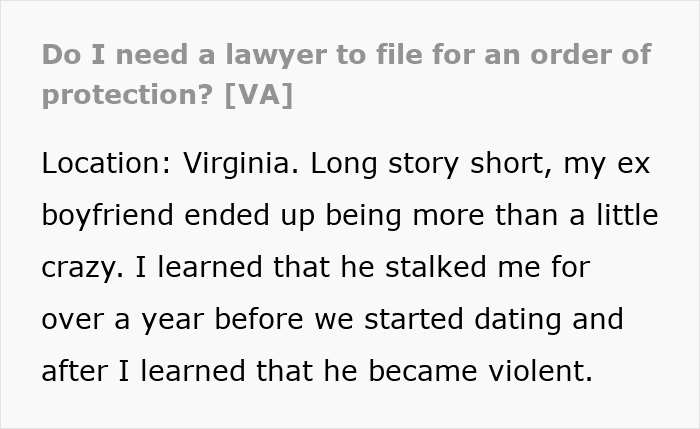
Task: Open the post title about order of protection
Action: point(346,75)
